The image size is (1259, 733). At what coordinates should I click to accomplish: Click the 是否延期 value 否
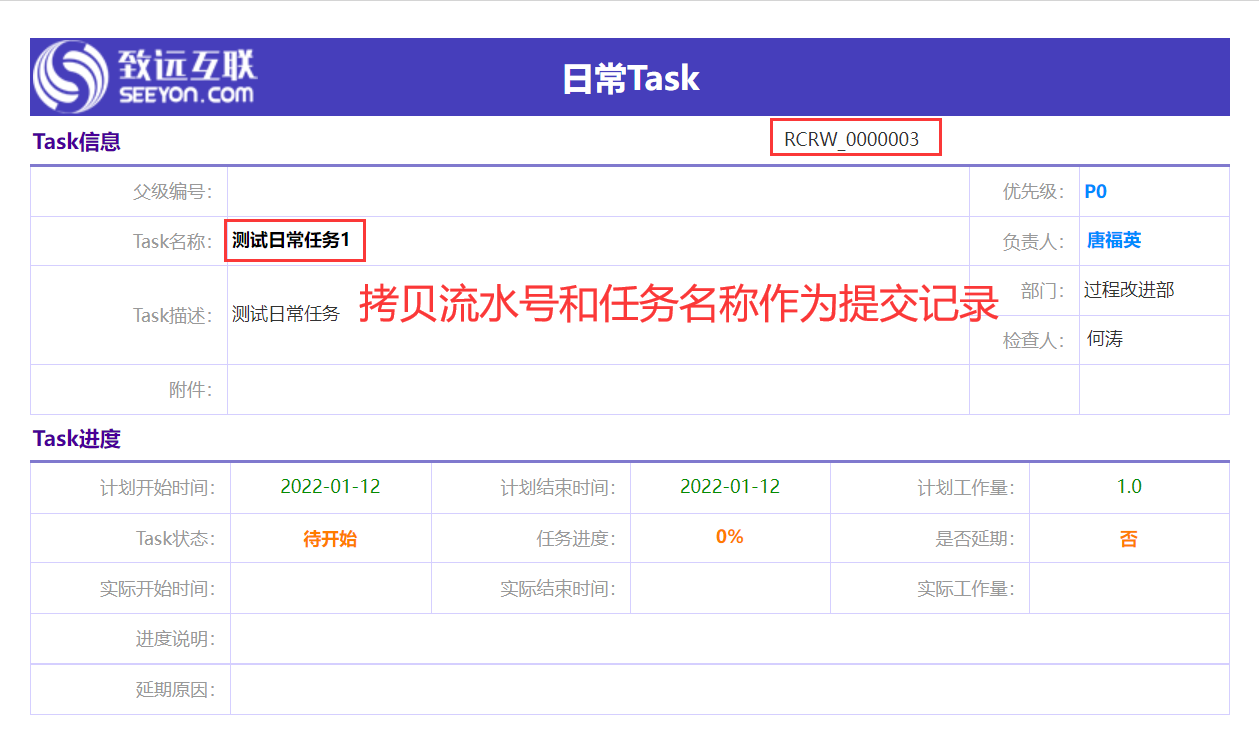pyautogui.click(x=1129, y=539)
